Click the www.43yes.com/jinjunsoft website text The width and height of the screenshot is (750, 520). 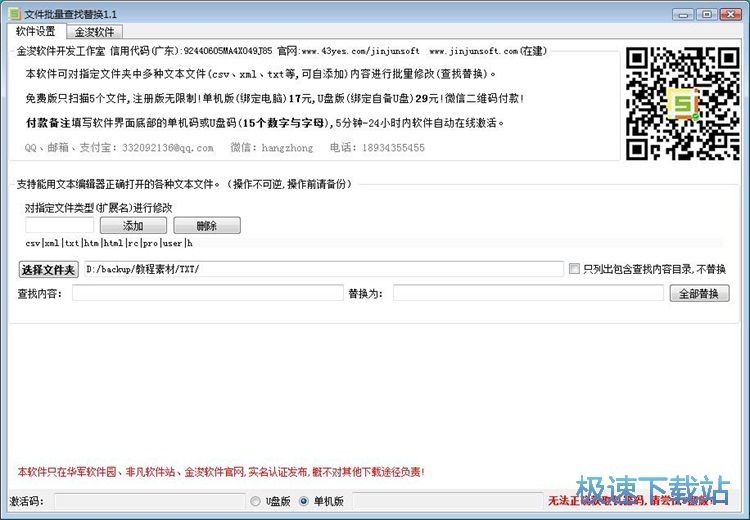point(361,51)
